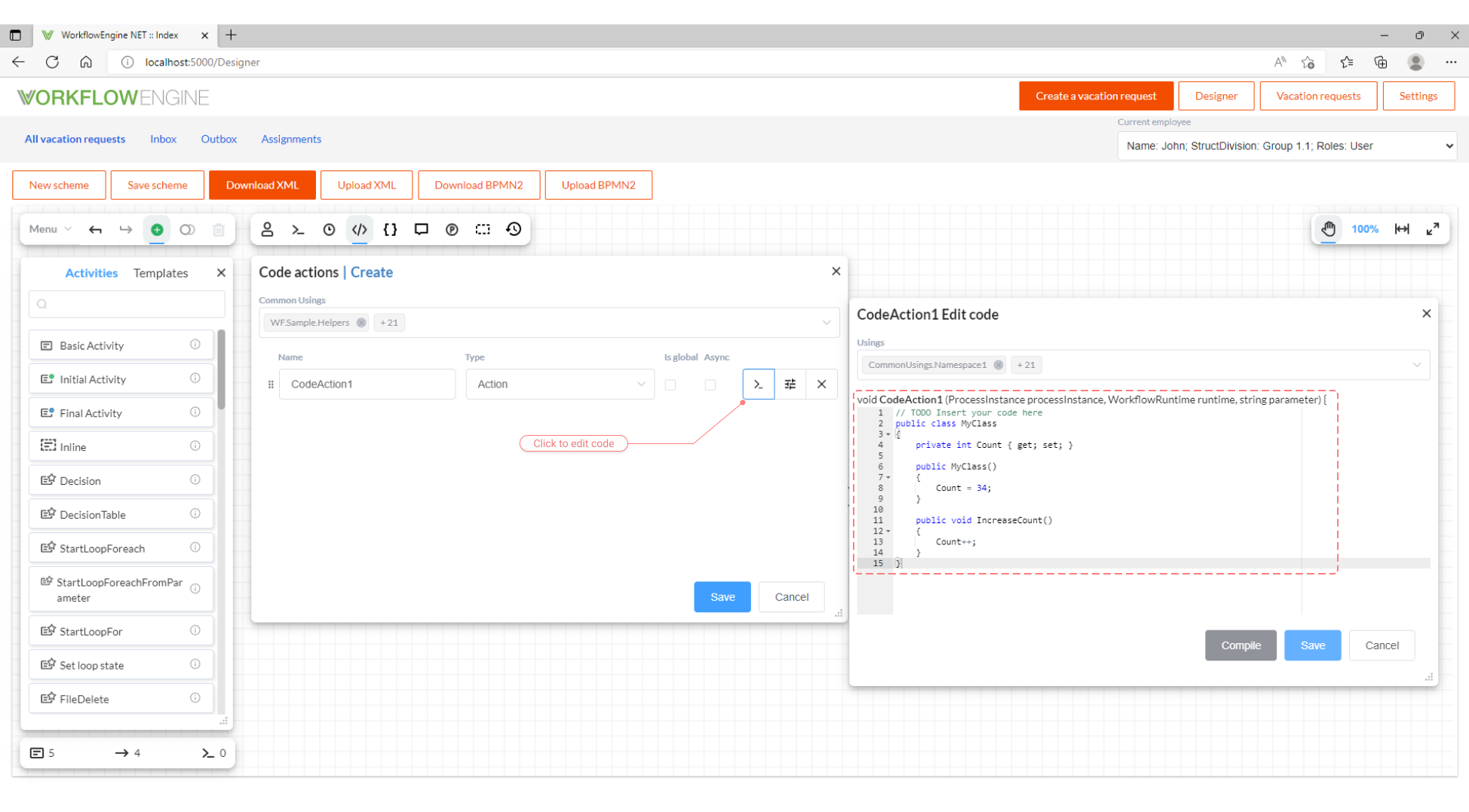This screenshot has height=812, width=1469.
Task: Click the fit-to-width arrows icon
Action: point(1402,229)
